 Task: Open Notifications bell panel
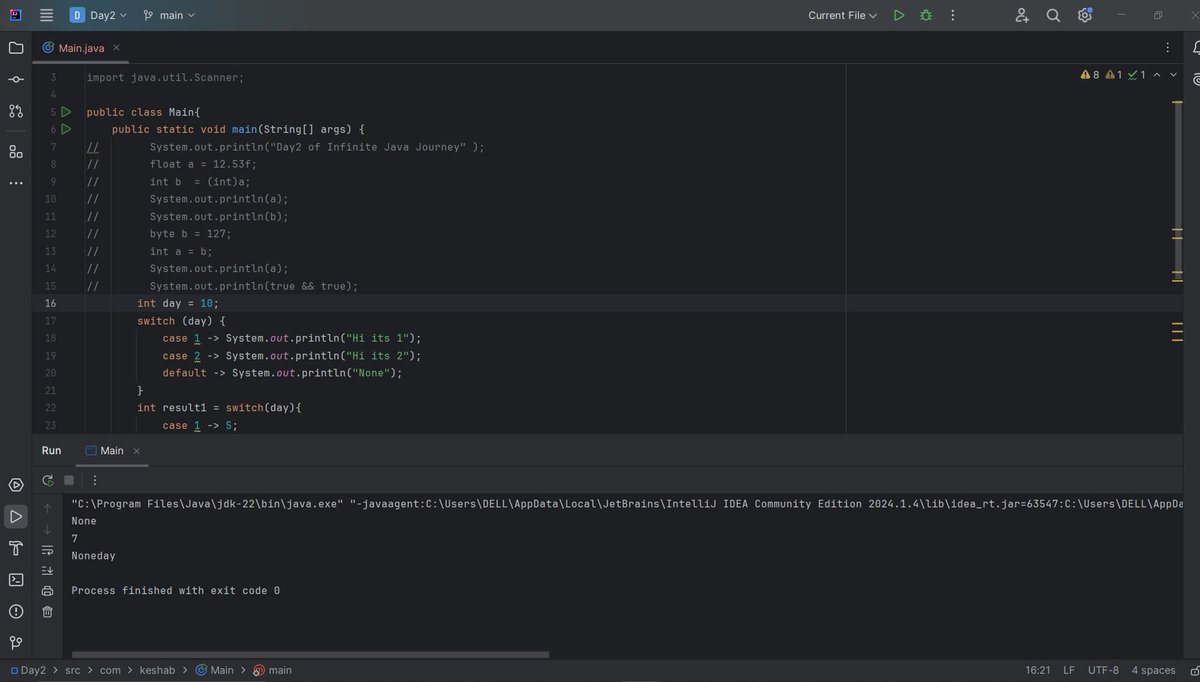[1197, 47]
